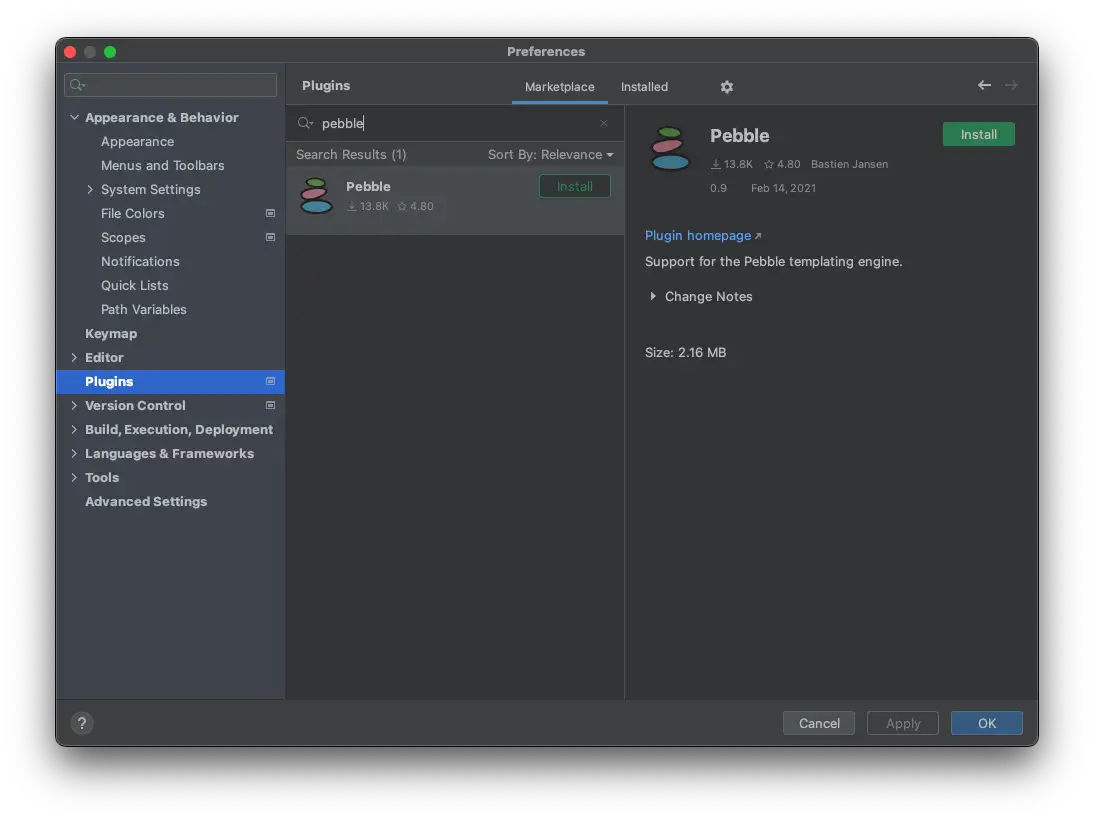
Task: Open the plugins gear settings menu
Action: pyautogui.click(x=726, y=87)
